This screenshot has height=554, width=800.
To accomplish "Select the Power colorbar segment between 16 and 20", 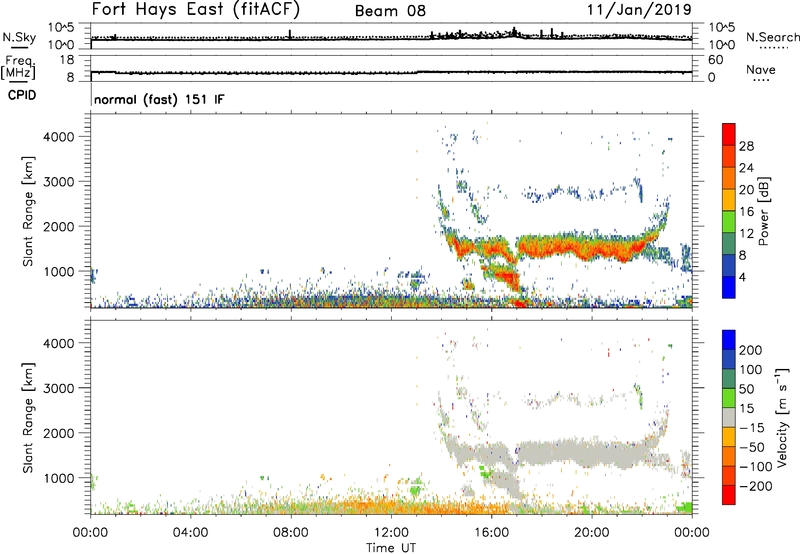I will 729,200.
